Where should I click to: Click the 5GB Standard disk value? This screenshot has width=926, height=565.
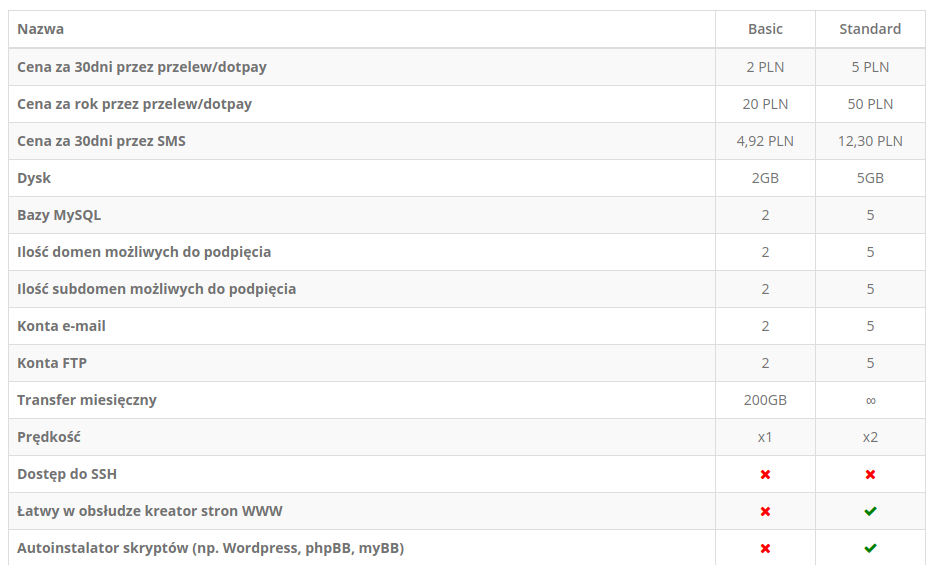(x=870, y=178)
